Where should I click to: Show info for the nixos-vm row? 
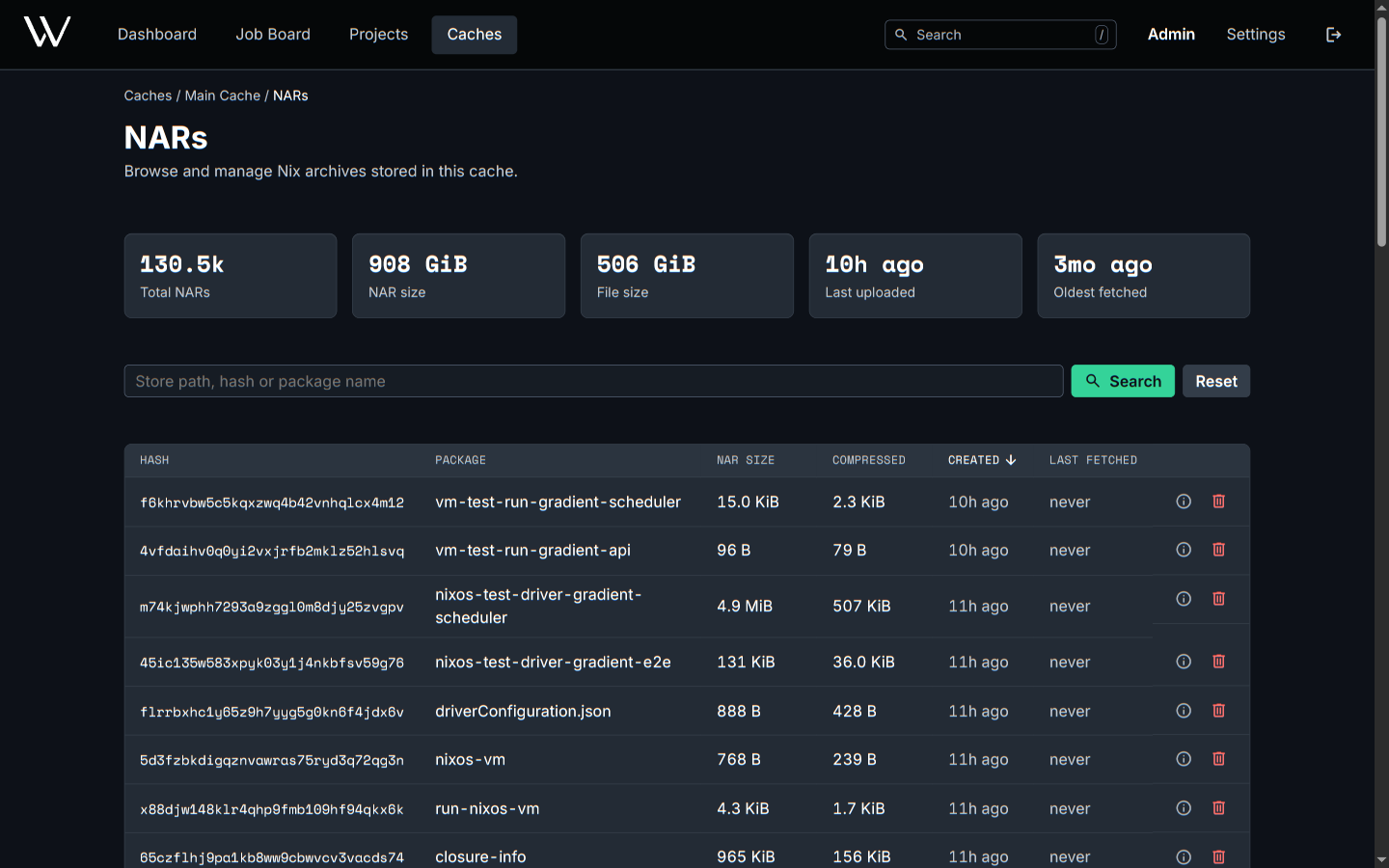1184,759
